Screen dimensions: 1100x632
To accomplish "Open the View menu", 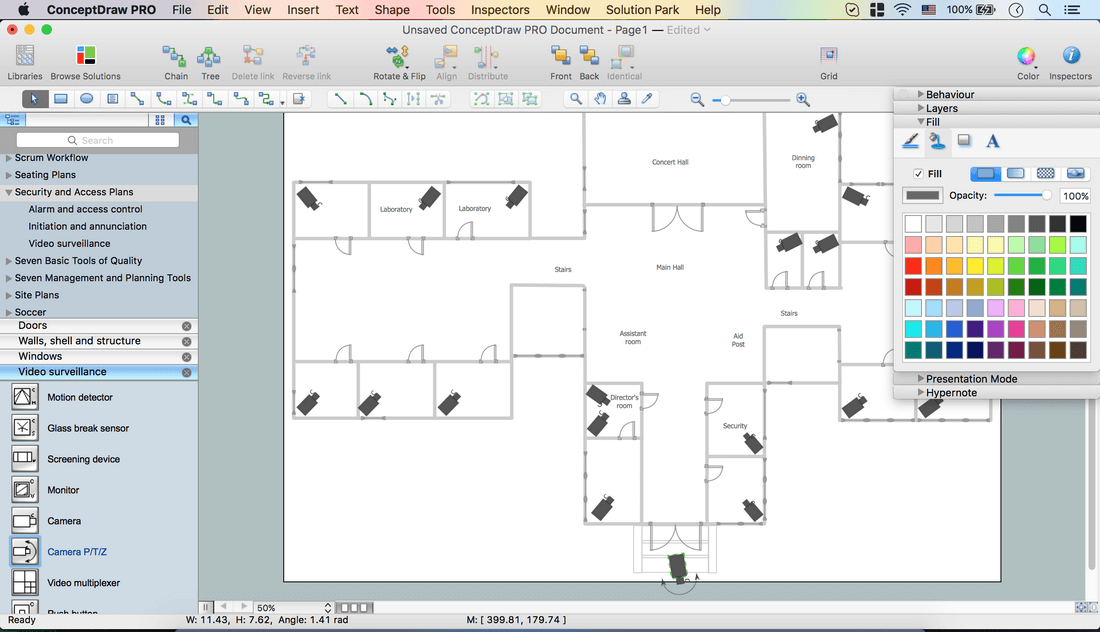I will coord(257,10).
